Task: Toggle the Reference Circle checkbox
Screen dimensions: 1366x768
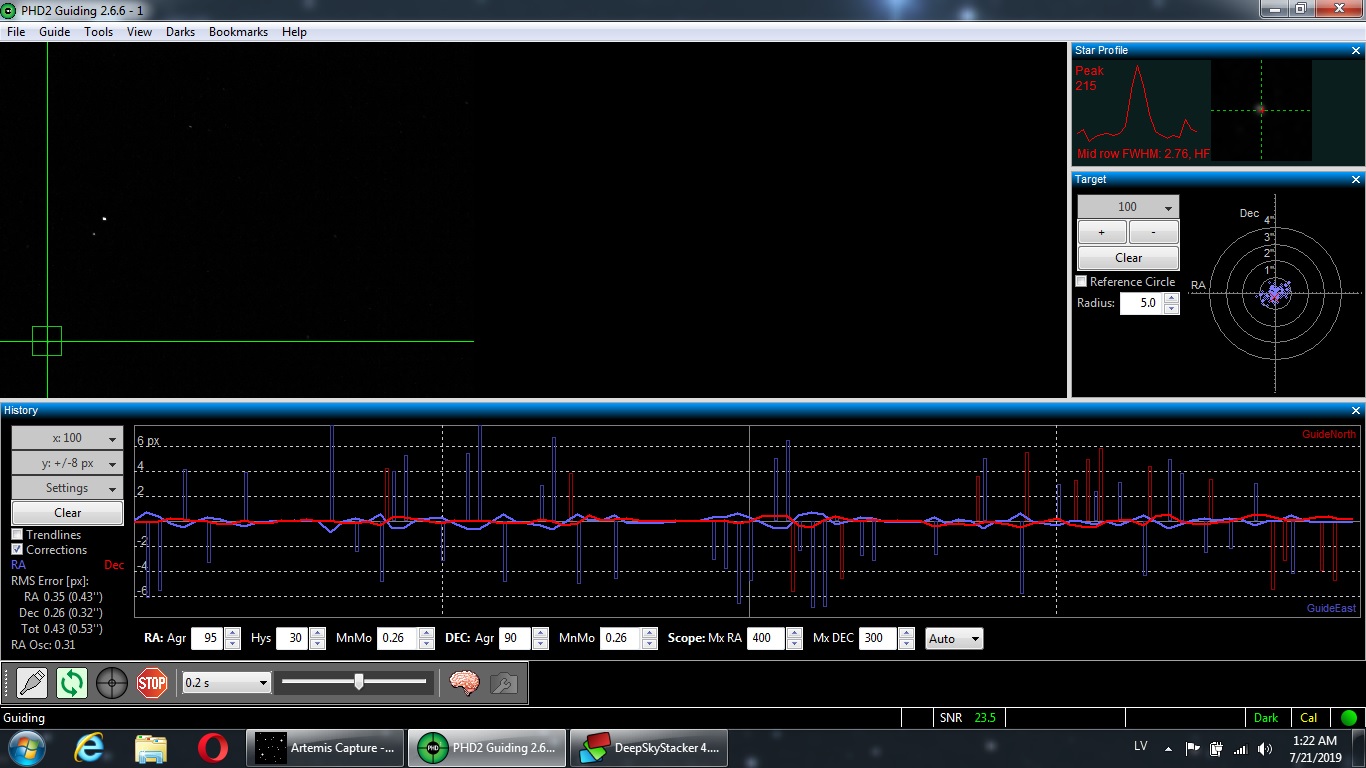Action: click(x=1081, y=282)
